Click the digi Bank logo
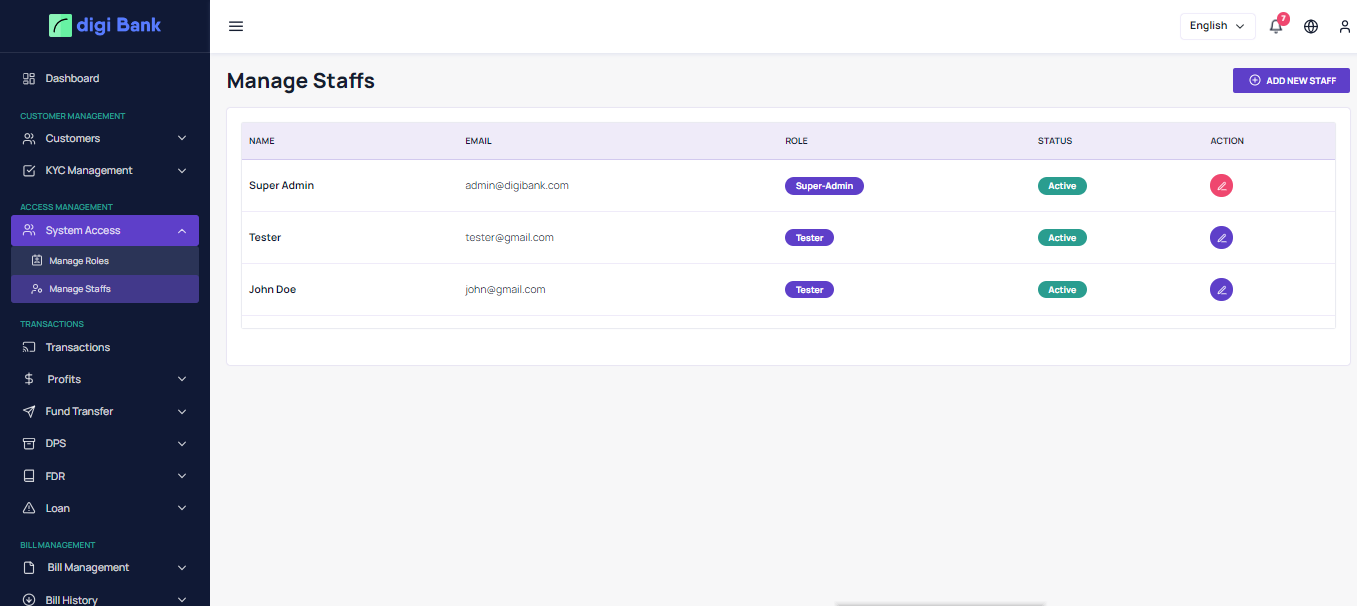The width and height of the screenshot is (1357, 606). click(105, 25)
